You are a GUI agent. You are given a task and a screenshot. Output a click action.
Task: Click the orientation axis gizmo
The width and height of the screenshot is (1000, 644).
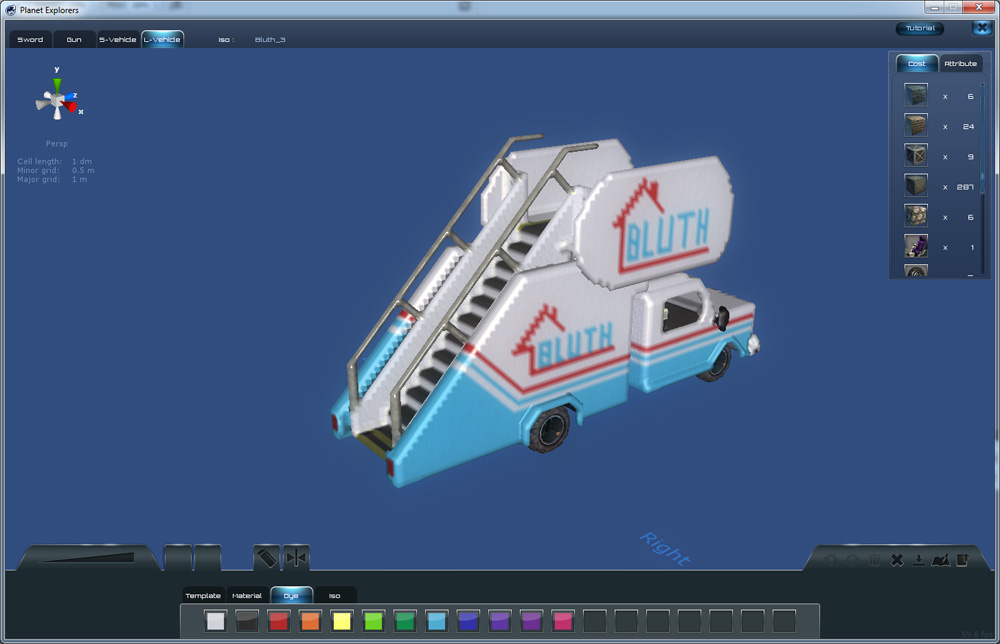(58, 98)
